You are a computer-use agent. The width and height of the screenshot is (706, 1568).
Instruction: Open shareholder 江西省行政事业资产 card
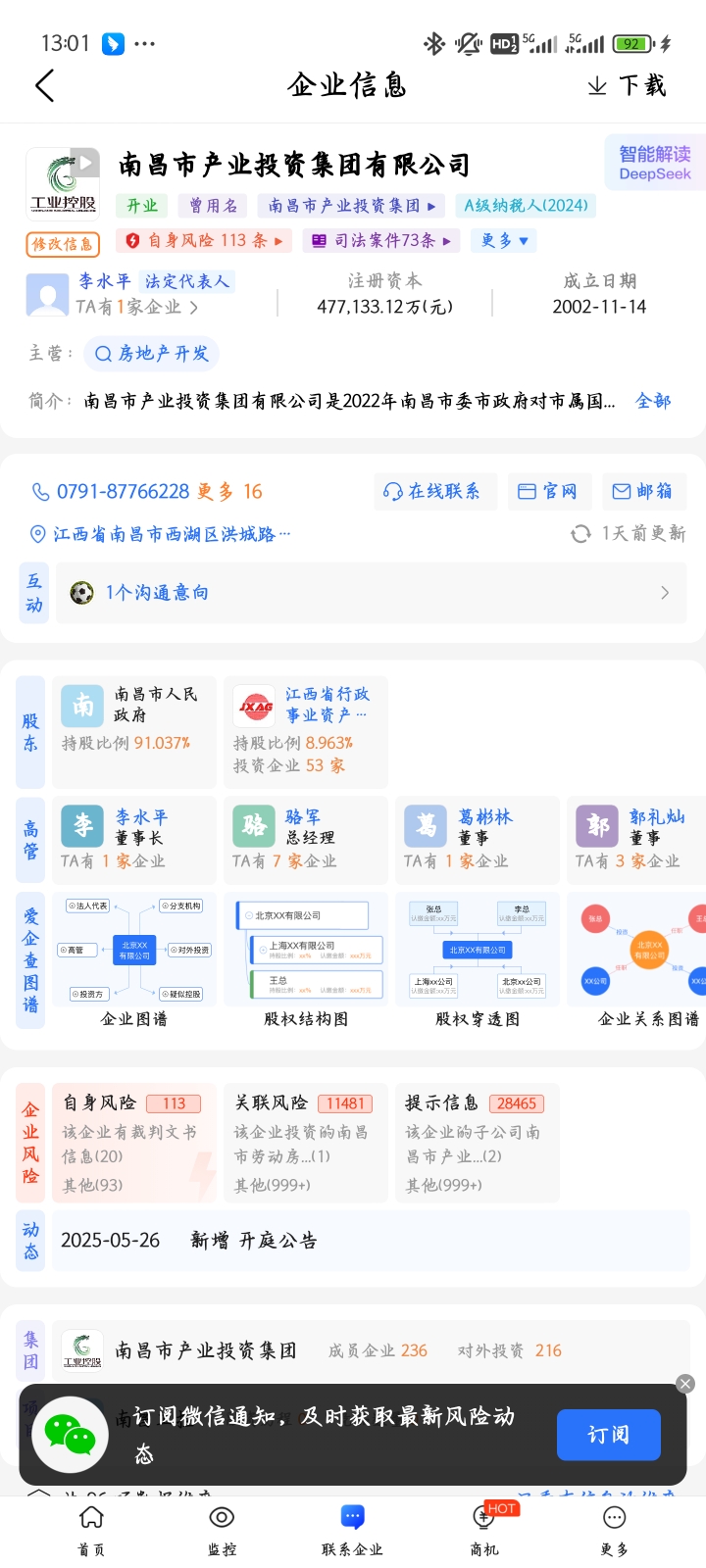pyautogui.click(x=306, y=732)
